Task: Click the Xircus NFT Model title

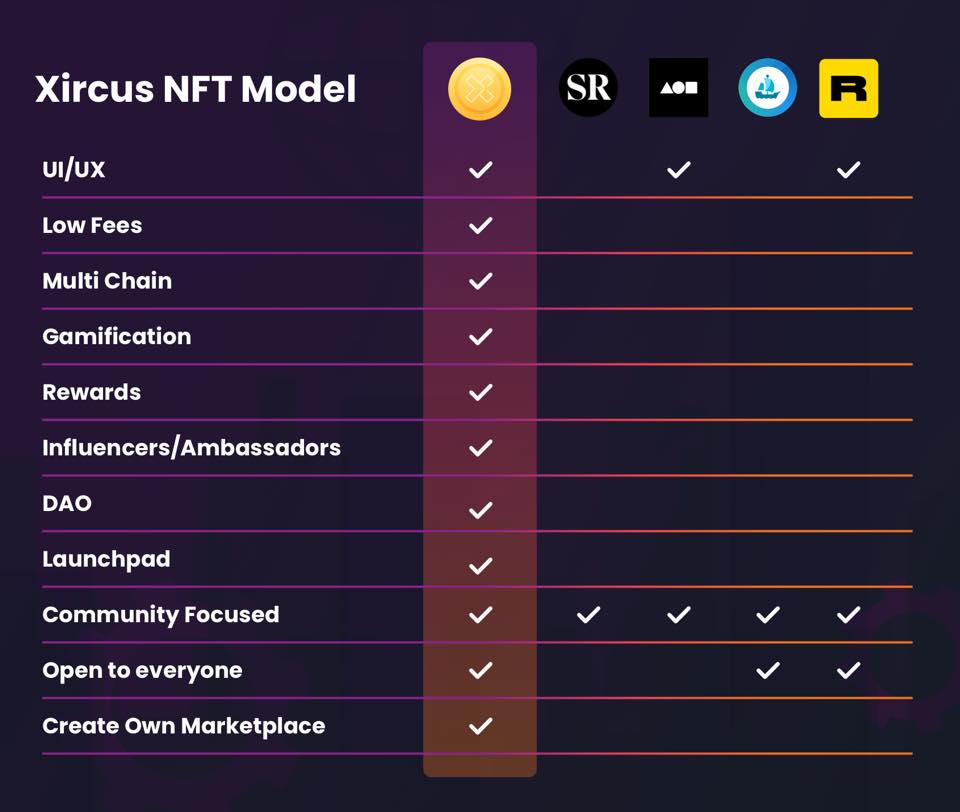Action: point(196,90)
